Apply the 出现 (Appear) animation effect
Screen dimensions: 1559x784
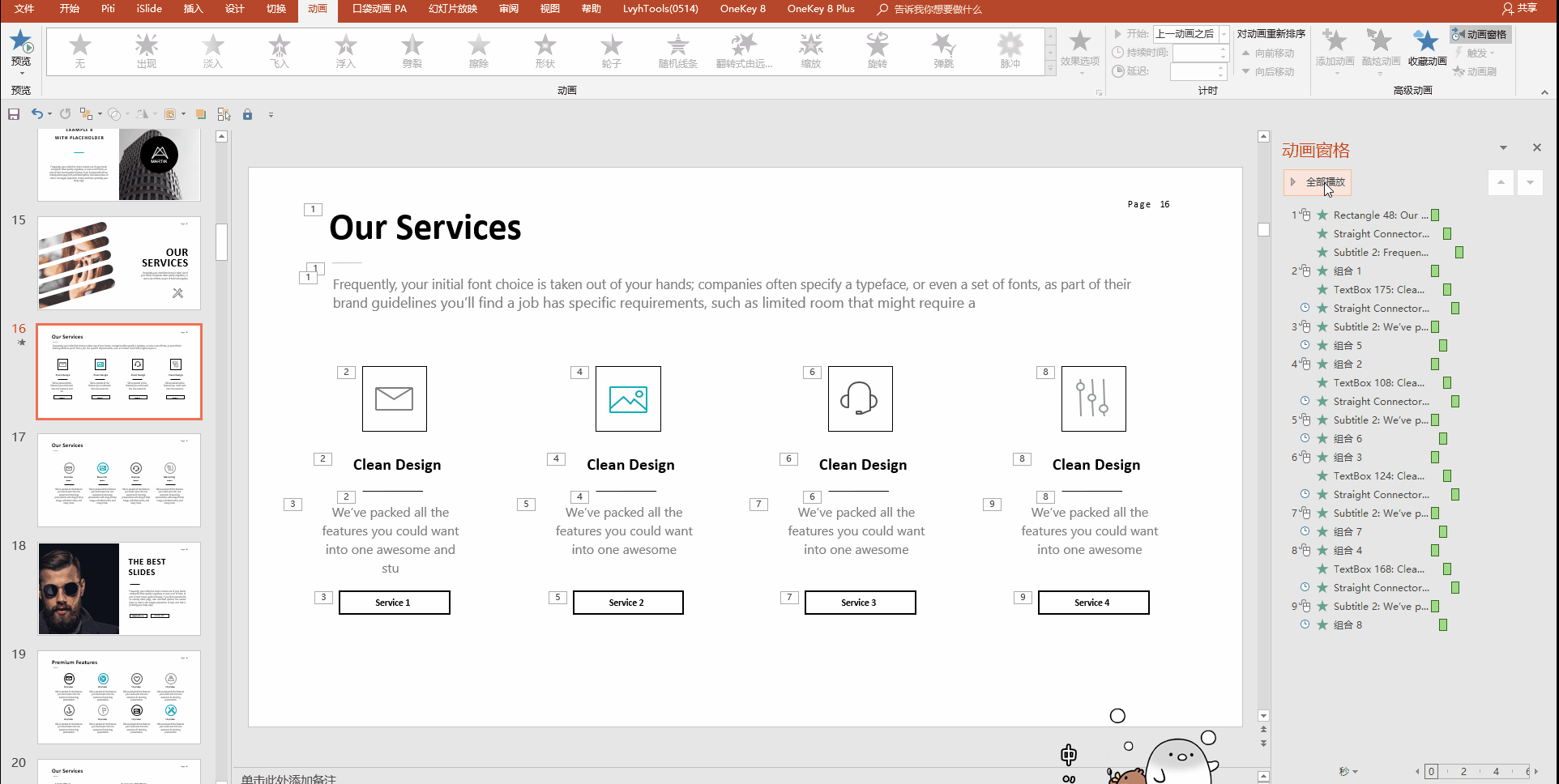coord(147,51)
